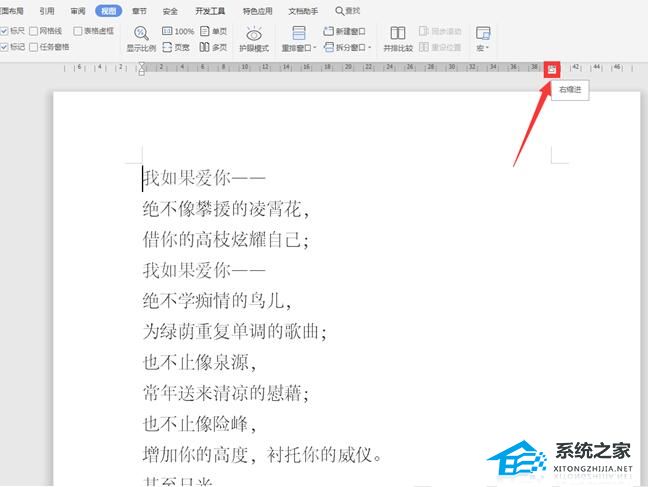Click the 重排窗口 arrange windows icon
Screen dimensions: 648x487
point(298,33)
